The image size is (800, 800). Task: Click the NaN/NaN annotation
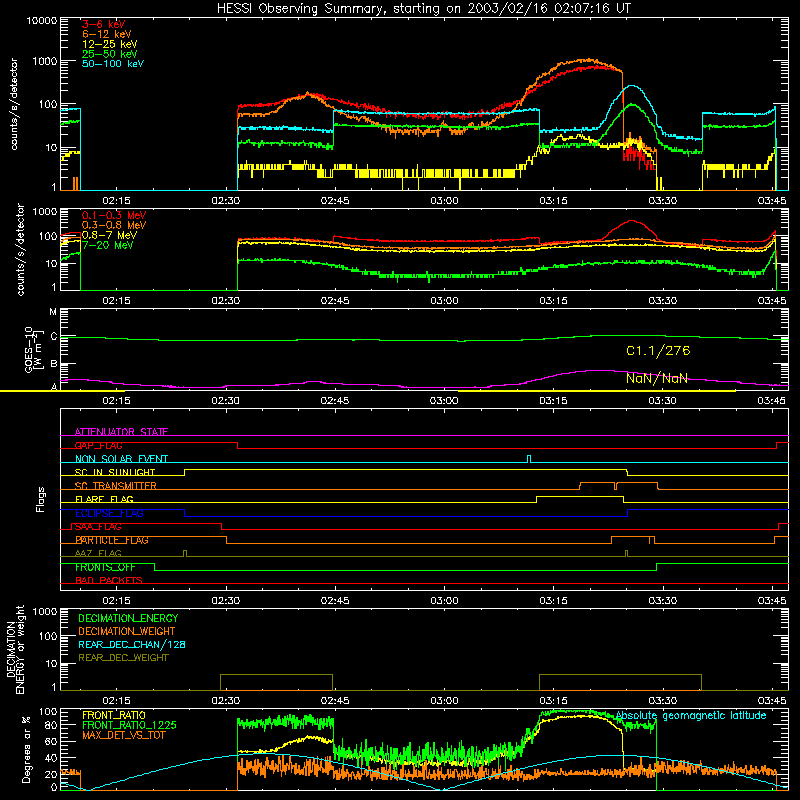point(657,379)
